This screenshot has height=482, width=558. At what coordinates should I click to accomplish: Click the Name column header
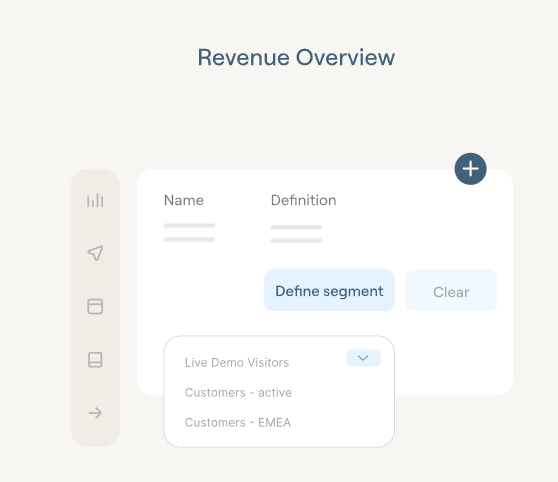coord(184,200)
